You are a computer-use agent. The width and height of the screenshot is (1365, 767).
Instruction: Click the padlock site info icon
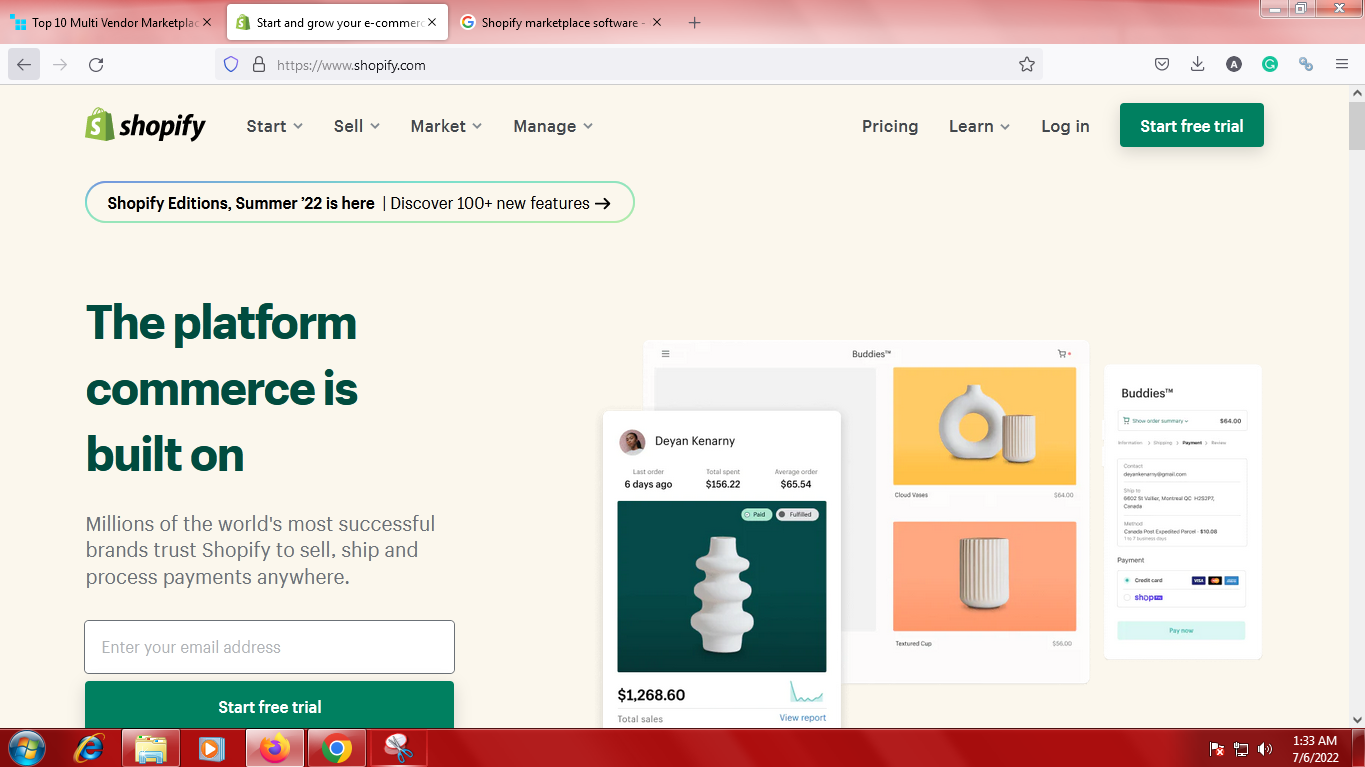point(258,65)
